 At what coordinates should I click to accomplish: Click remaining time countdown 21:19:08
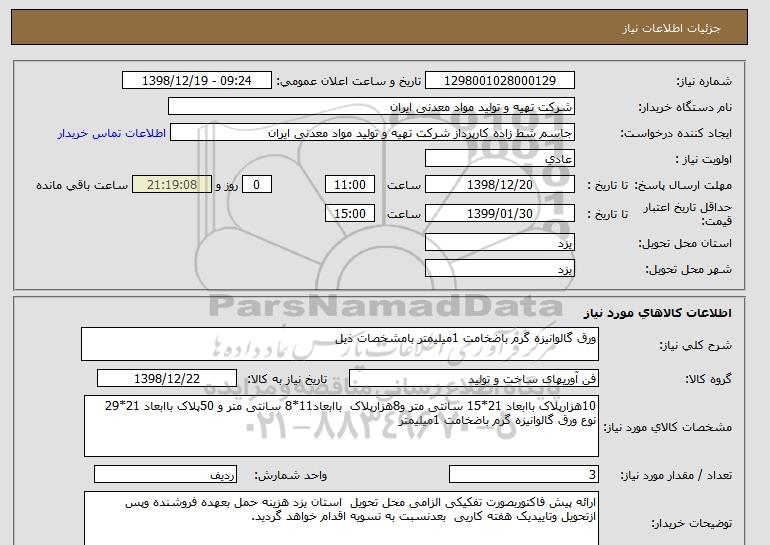(x=172, y=185)
